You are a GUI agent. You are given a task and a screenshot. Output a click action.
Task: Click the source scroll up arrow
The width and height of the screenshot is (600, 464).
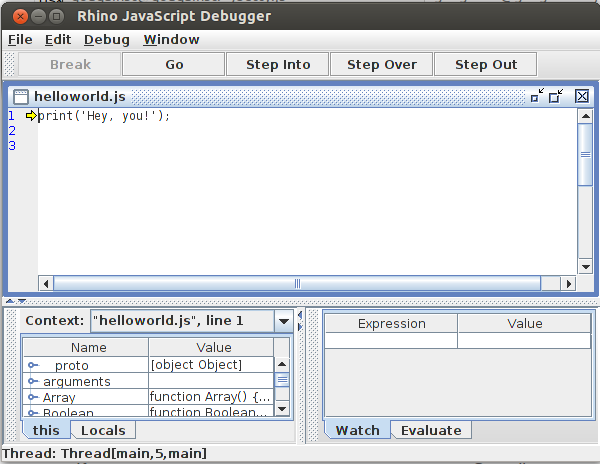coord(585,116)
